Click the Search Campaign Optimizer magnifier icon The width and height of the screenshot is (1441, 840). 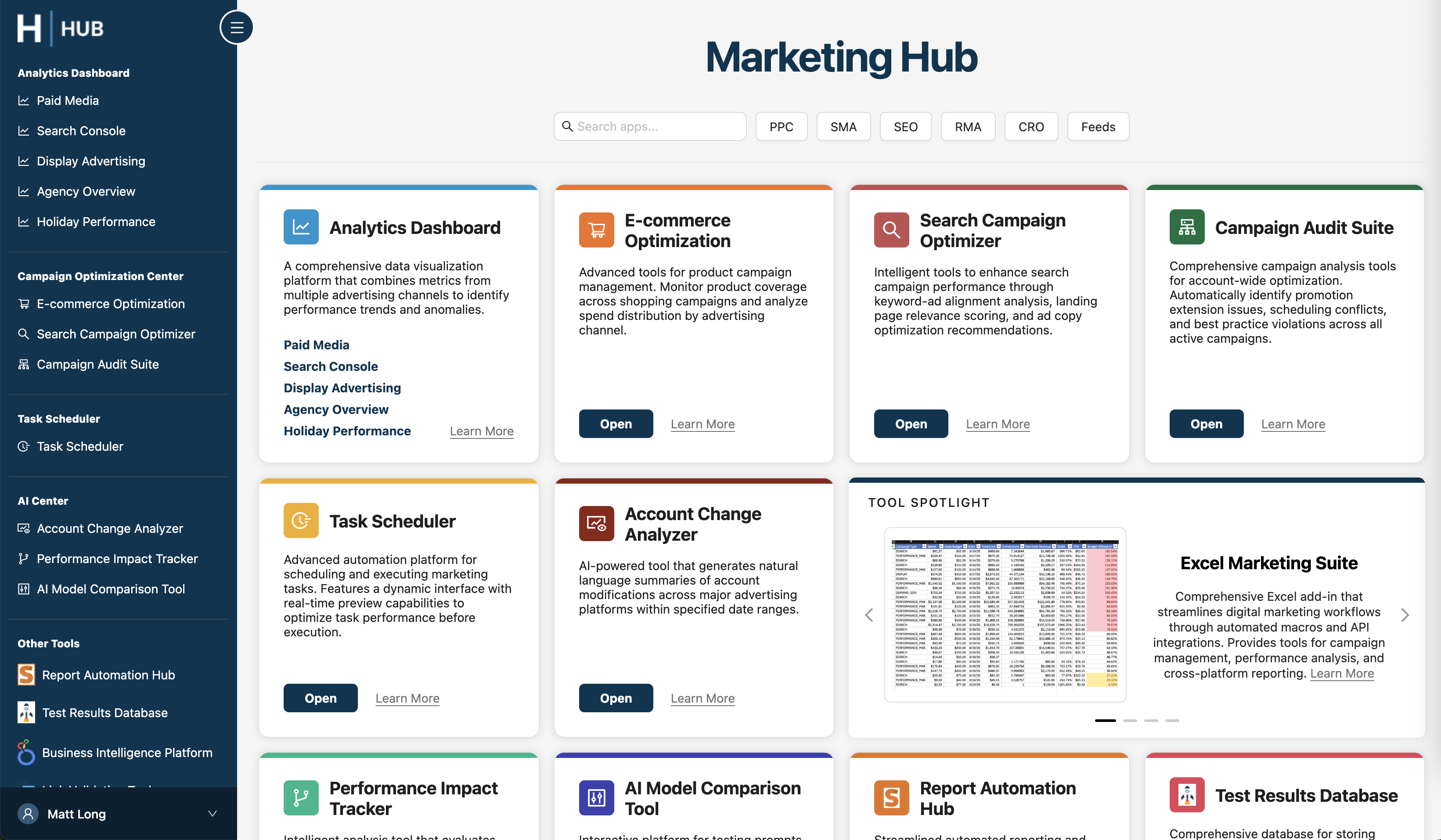[890, 230]
